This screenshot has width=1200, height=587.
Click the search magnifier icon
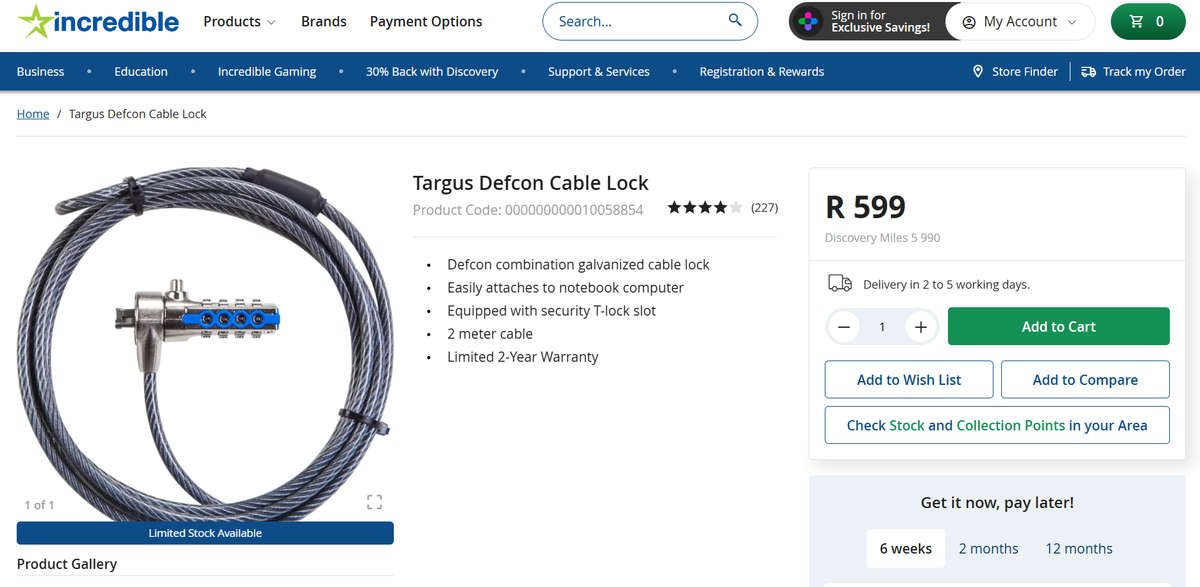735,20
